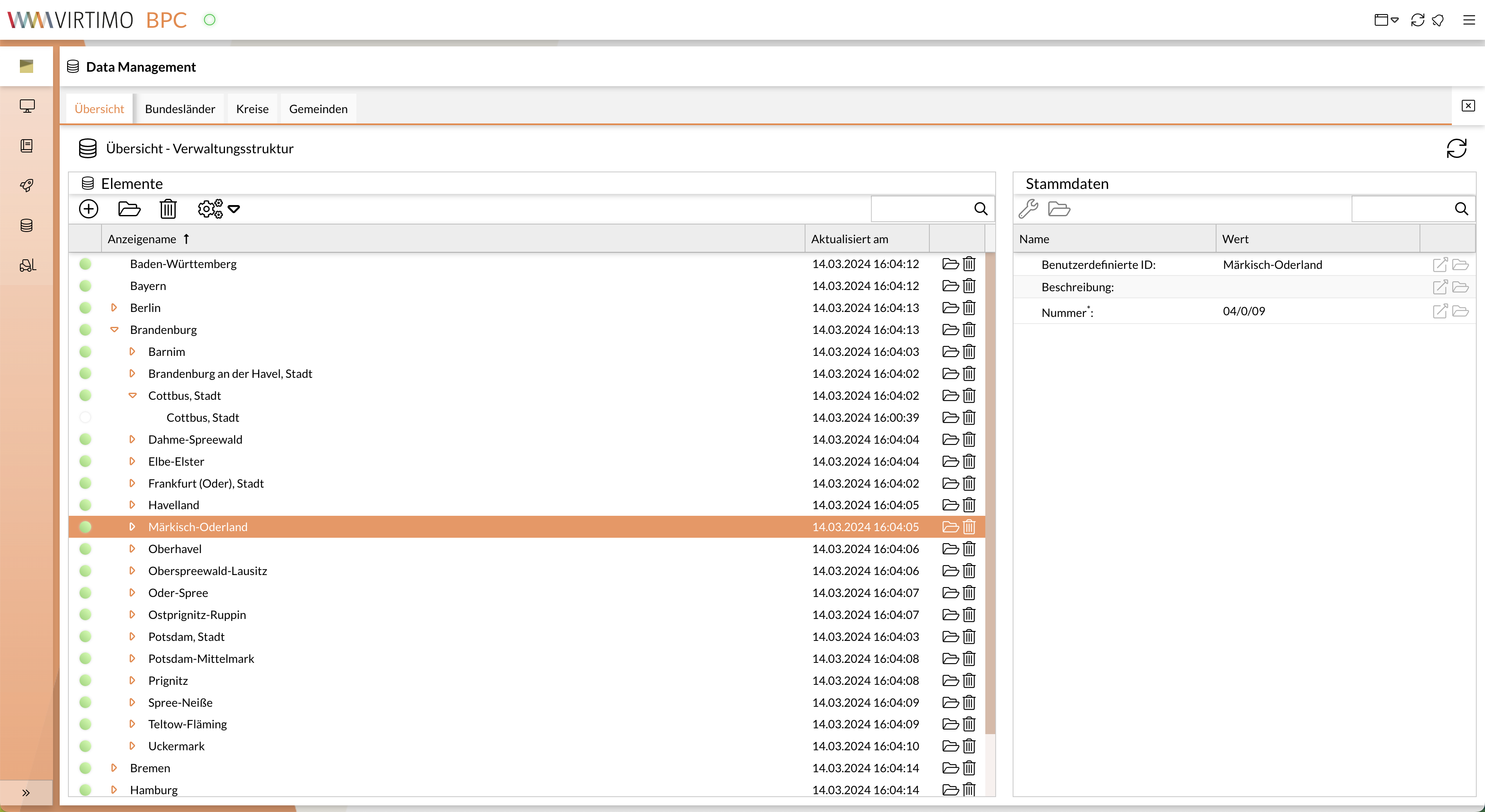Open the rocket icon in the left sidebar
This screenshot has height=812, width=1485.
(27, 186)
